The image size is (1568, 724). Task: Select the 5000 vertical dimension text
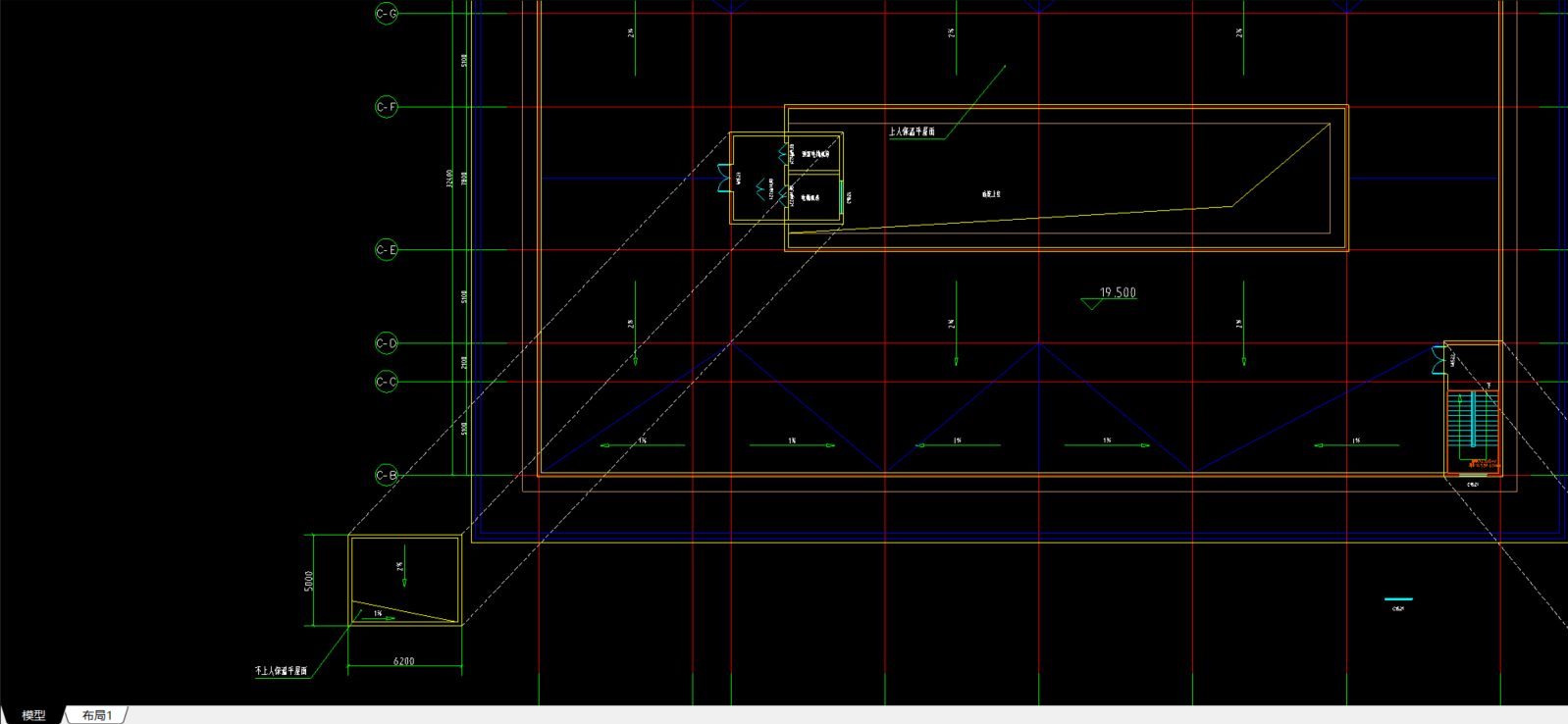point(309,581)
